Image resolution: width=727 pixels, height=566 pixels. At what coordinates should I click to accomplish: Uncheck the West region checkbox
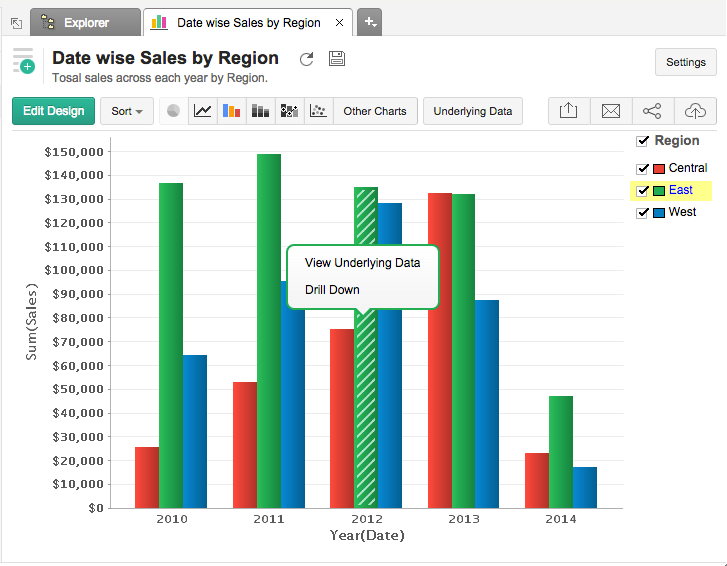coord(643,213)
